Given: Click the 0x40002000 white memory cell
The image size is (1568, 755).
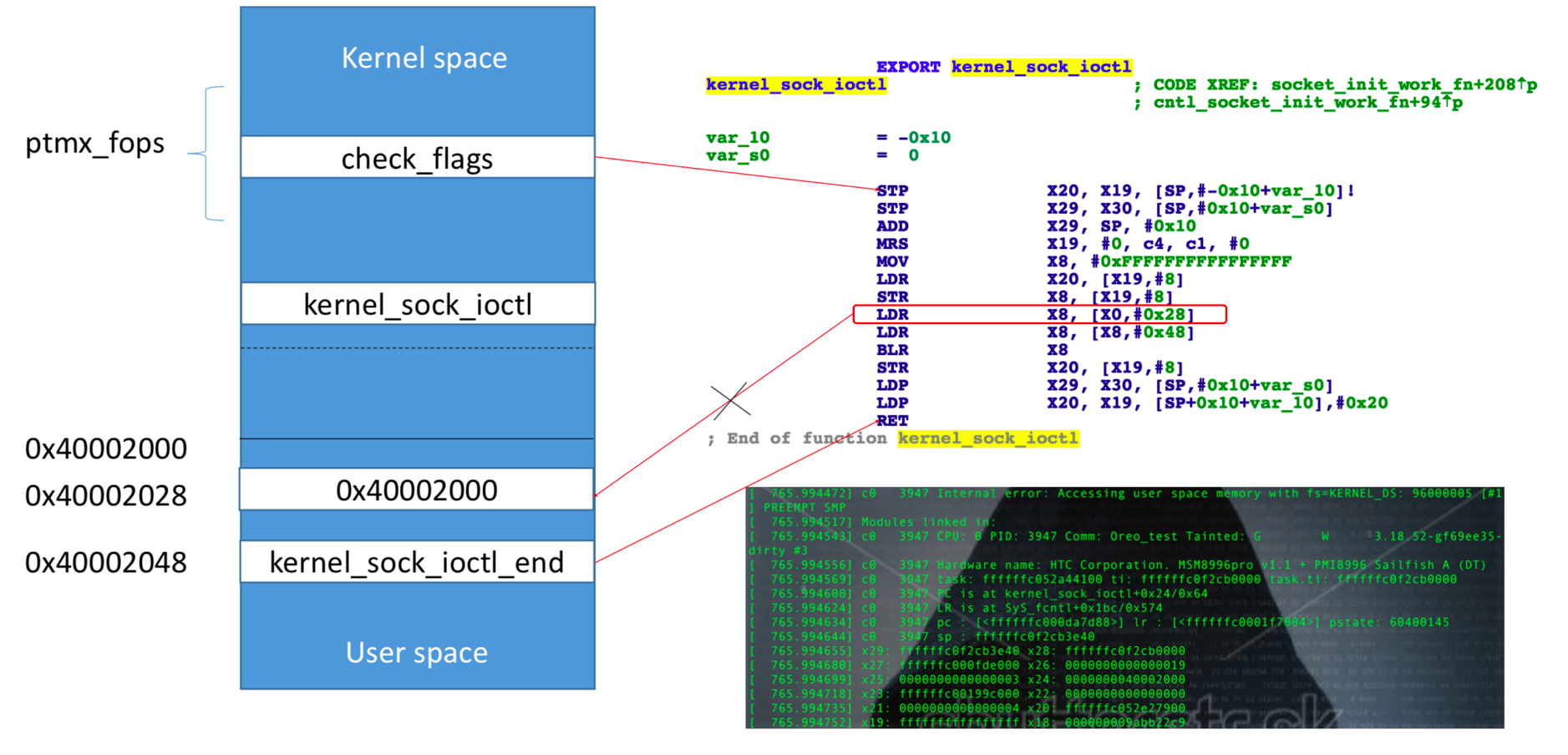Looking at the screenshot, I should [x=417, y=489].
